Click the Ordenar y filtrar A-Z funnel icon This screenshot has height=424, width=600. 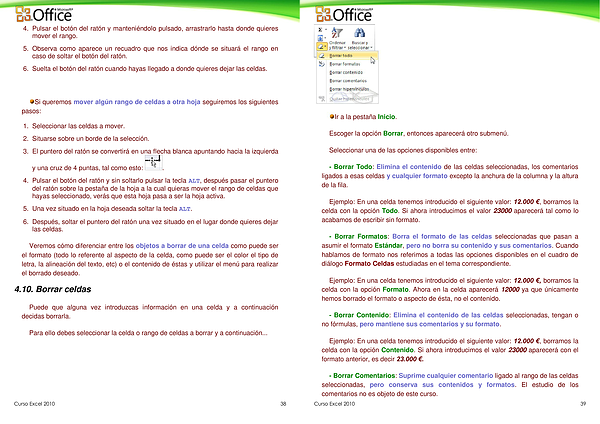click(x=337, y=33)
